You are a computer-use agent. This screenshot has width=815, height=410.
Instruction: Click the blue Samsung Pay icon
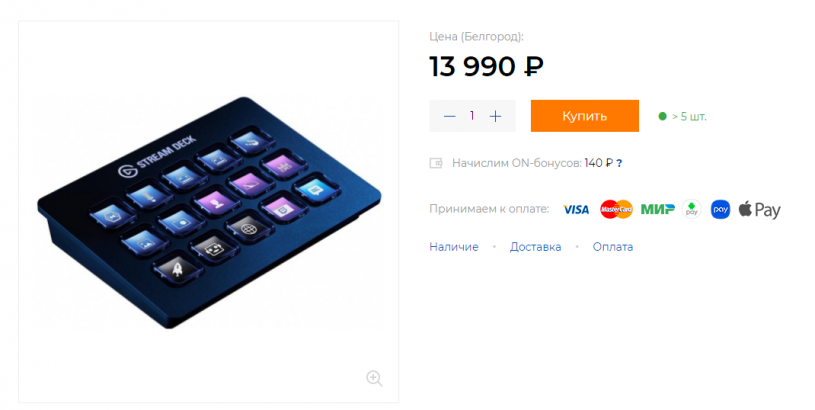click(720, 209)
